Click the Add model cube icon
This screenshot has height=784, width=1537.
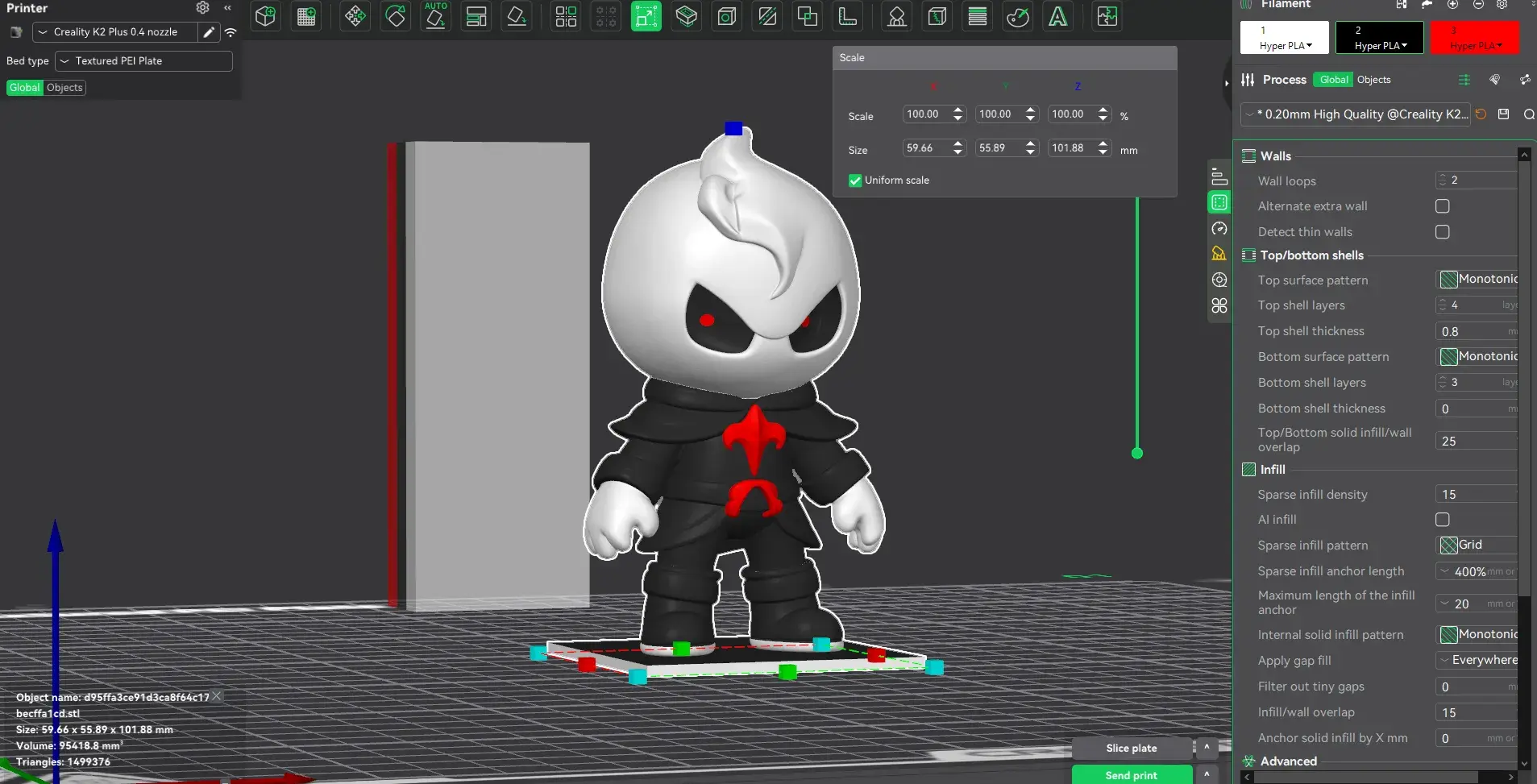tap(265, 16)
